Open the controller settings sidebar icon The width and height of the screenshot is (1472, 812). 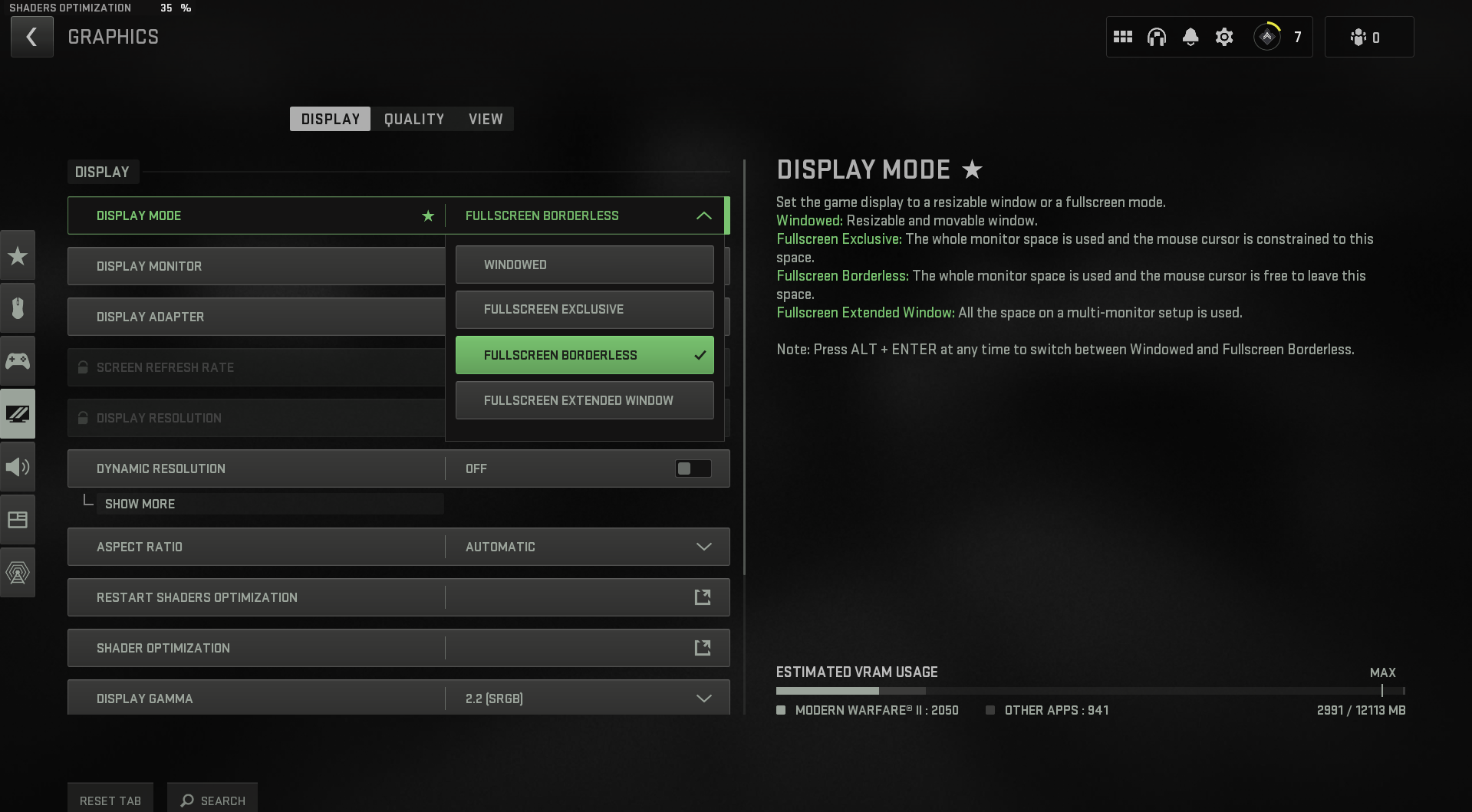click(x=18, y=360)
